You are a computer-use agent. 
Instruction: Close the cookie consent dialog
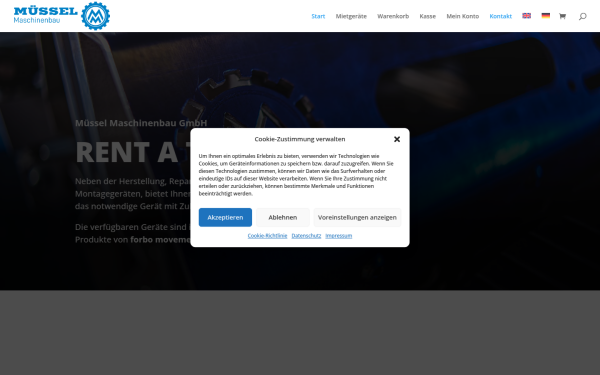tap(397, 139)
